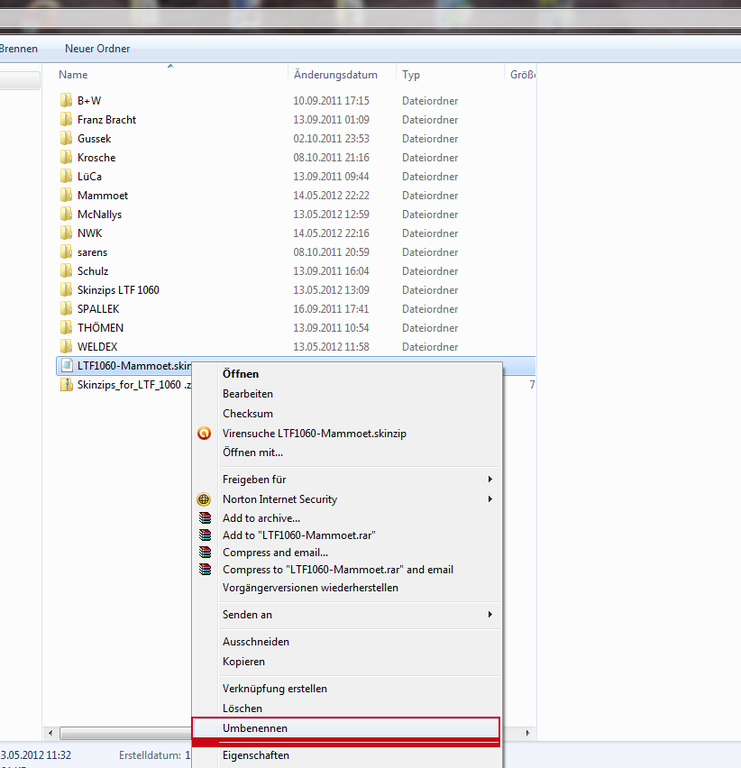Viewport: 741px width, 768px height.
Task: Click the WELDEX folder icon
Action: 66,347
